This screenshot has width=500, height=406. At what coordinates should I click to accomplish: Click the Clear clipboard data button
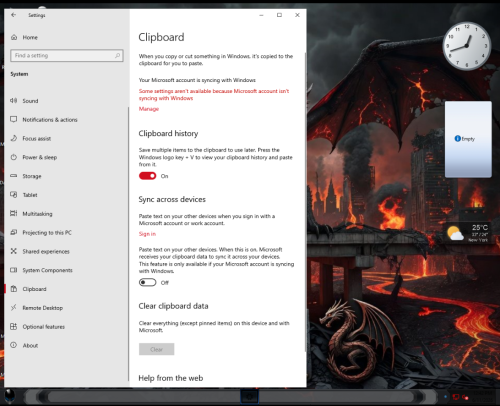tap(156, 349)
